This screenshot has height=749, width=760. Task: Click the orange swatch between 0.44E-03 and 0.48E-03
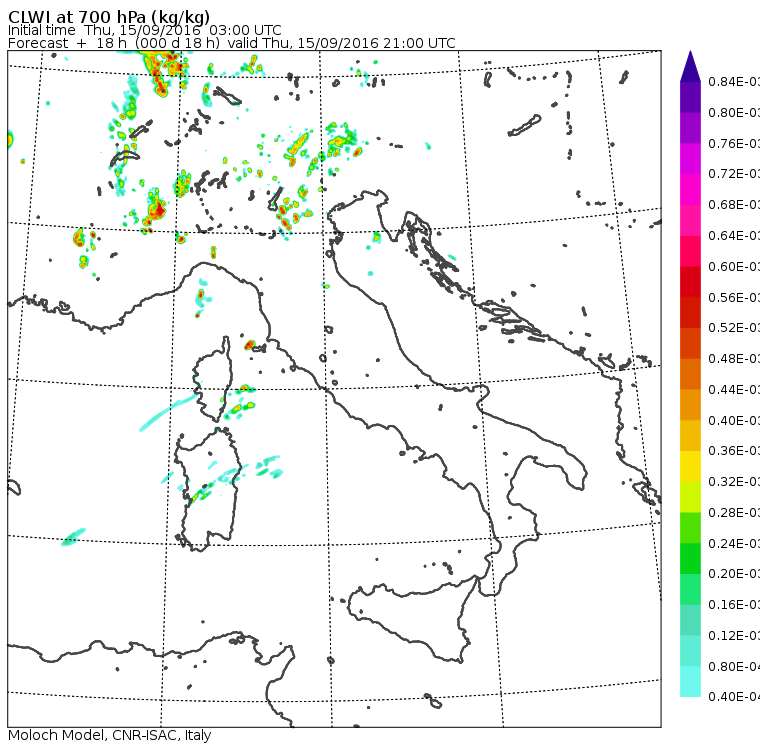click(x=690, y=374)
